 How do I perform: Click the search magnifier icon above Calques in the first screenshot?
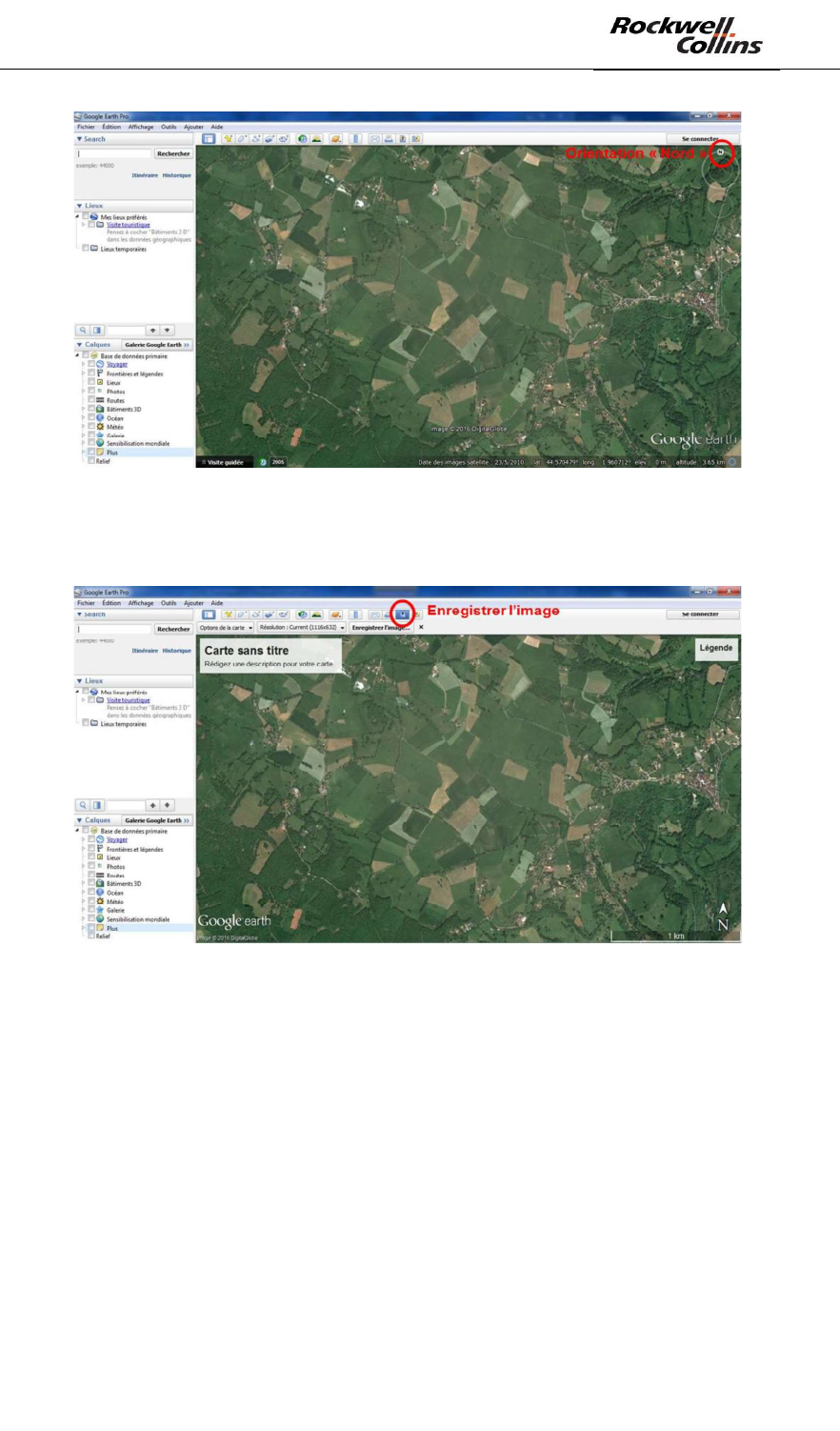[83, 331]
